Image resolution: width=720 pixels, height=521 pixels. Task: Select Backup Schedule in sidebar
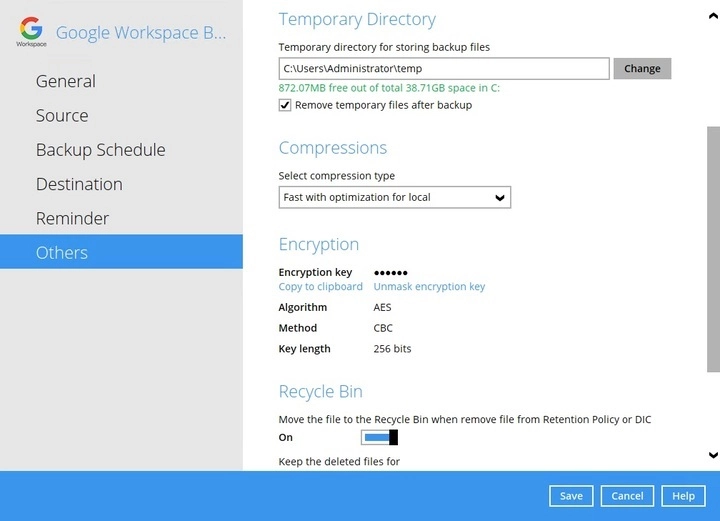(x=100, y=150)
